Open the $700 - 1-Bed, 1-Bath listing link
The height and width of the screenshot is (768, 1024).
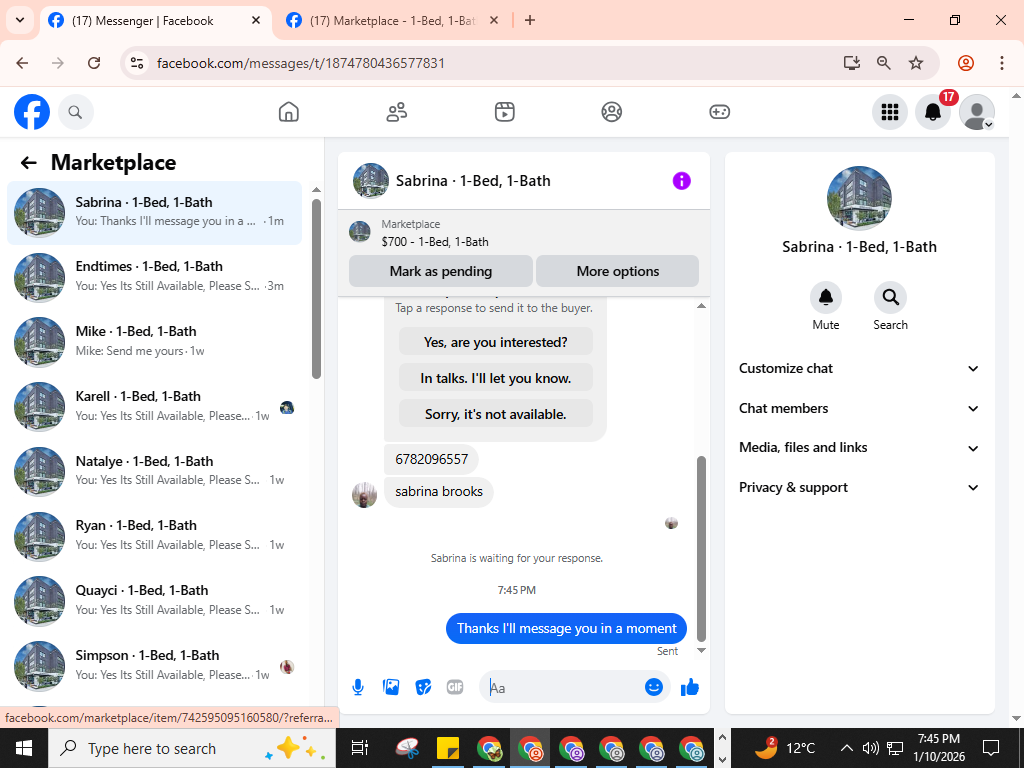[x=435, y=242]
